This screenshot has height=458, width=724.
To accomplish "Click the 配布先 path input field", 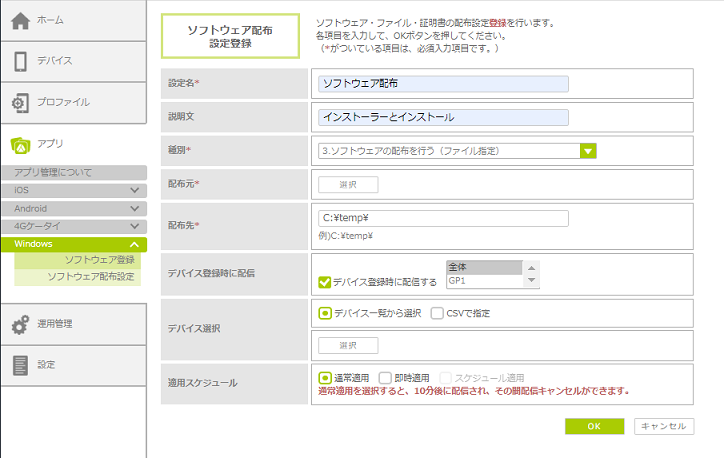I will pos(442,218).
